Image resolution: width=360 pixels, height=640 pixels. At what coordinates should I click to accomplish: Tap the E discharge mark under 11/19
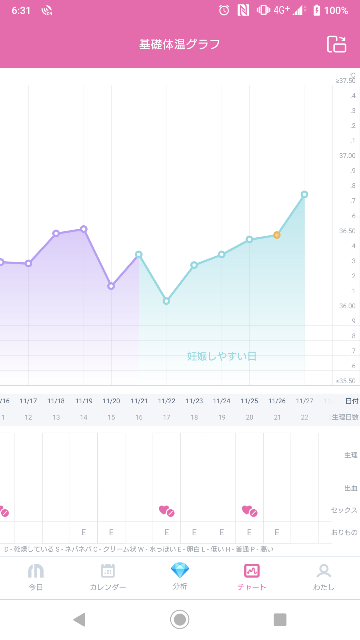pos(84,532)
